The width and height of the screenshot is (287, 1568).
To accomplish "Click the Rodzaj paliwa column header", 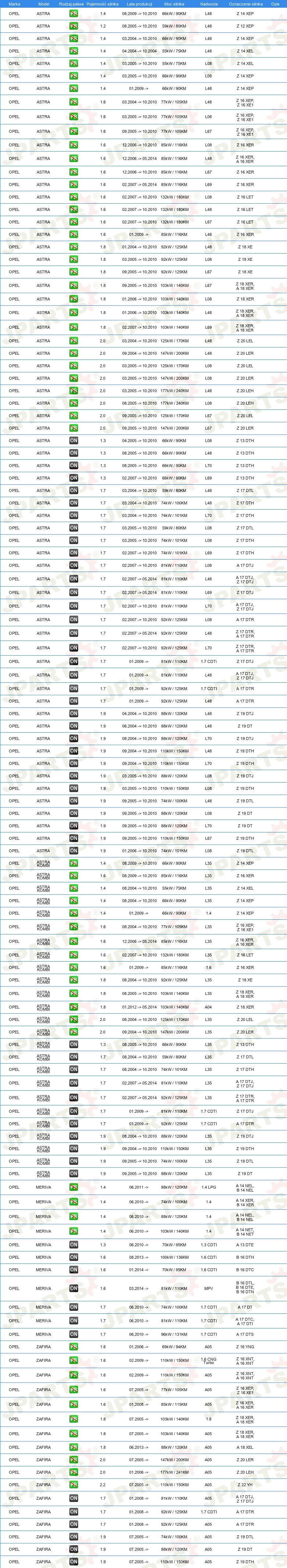I will point(71,4).
